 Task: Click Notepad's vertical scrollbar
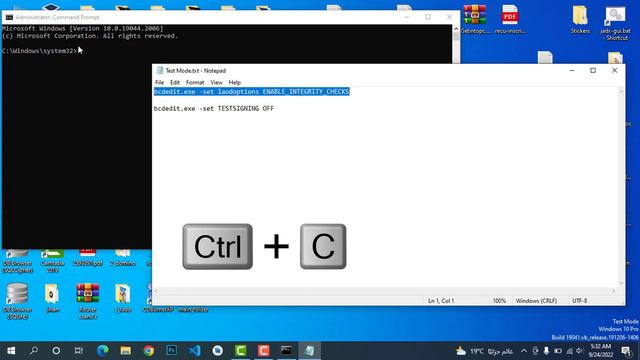621,187
